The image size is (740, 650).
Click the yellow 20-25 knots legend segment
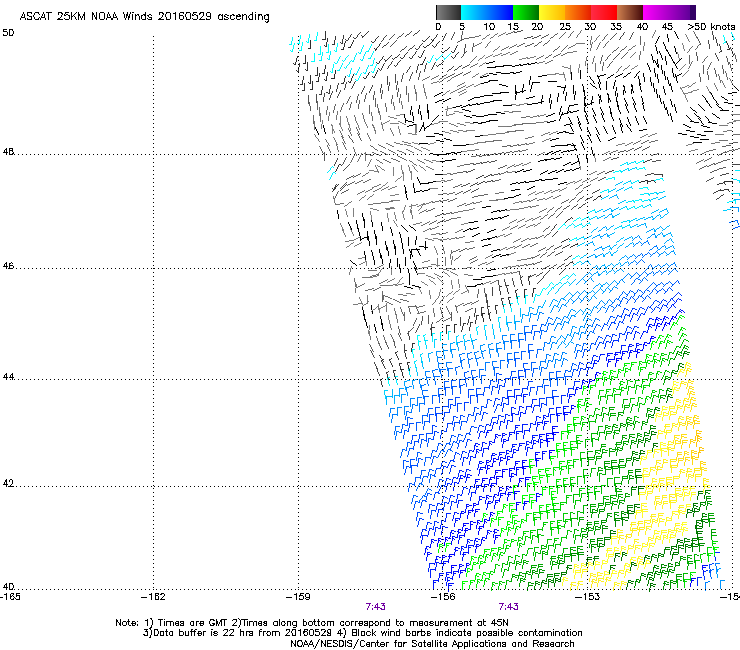coord(552,12)
